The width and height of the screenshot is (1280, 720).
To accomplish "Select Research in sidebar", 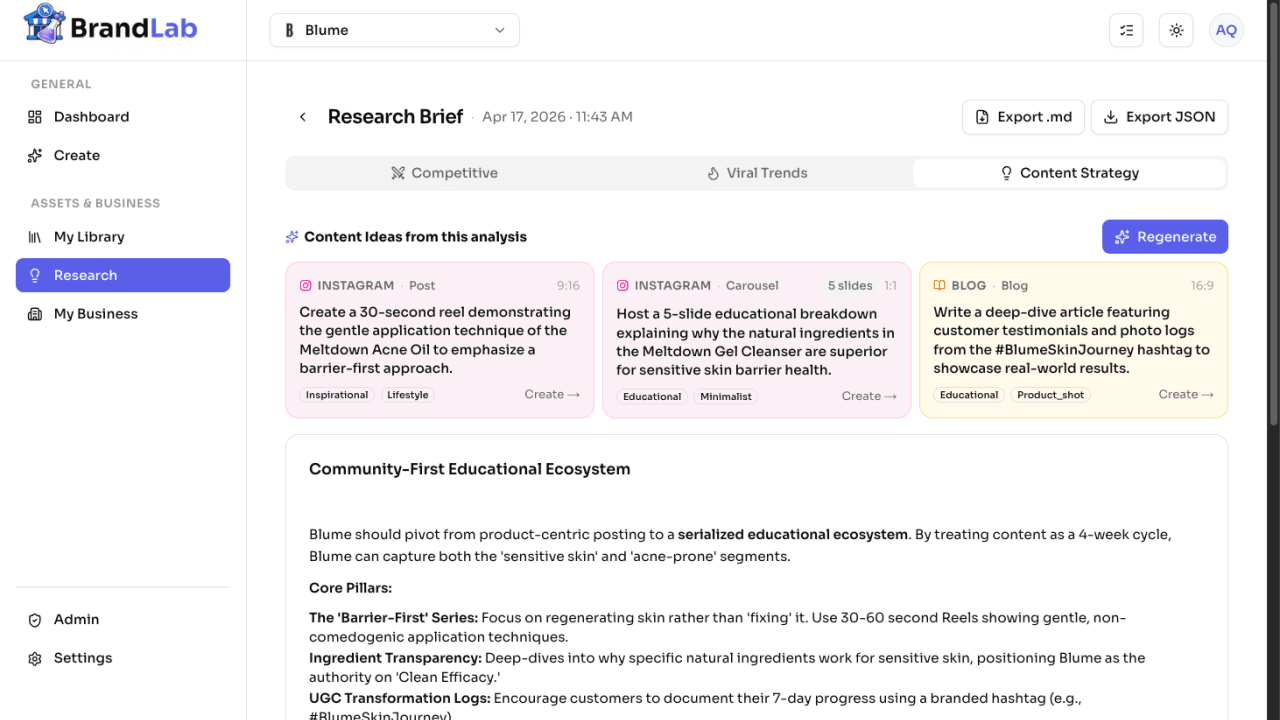I will [x=123, y=275].
